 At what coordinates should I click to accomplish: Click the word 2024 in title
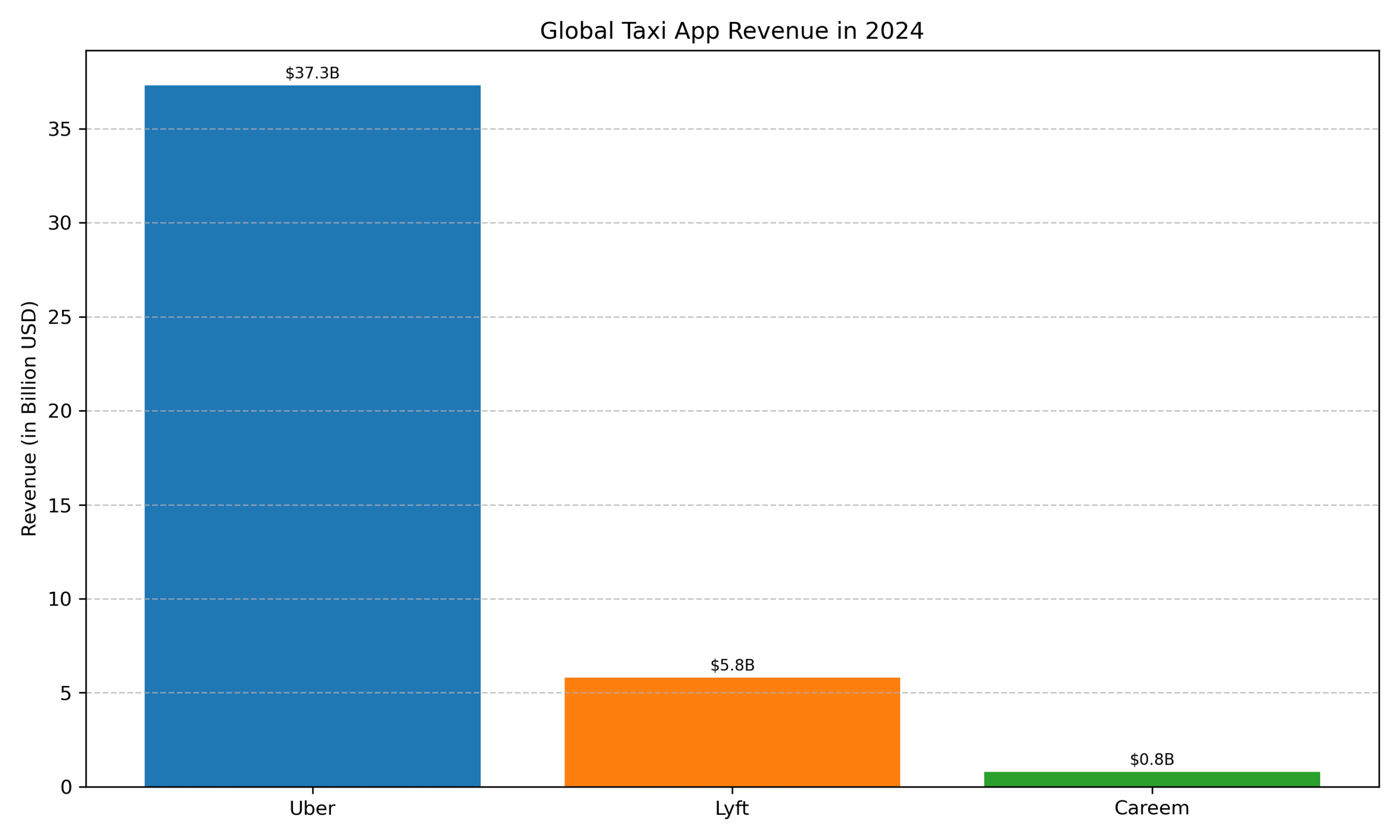(894, 31)
